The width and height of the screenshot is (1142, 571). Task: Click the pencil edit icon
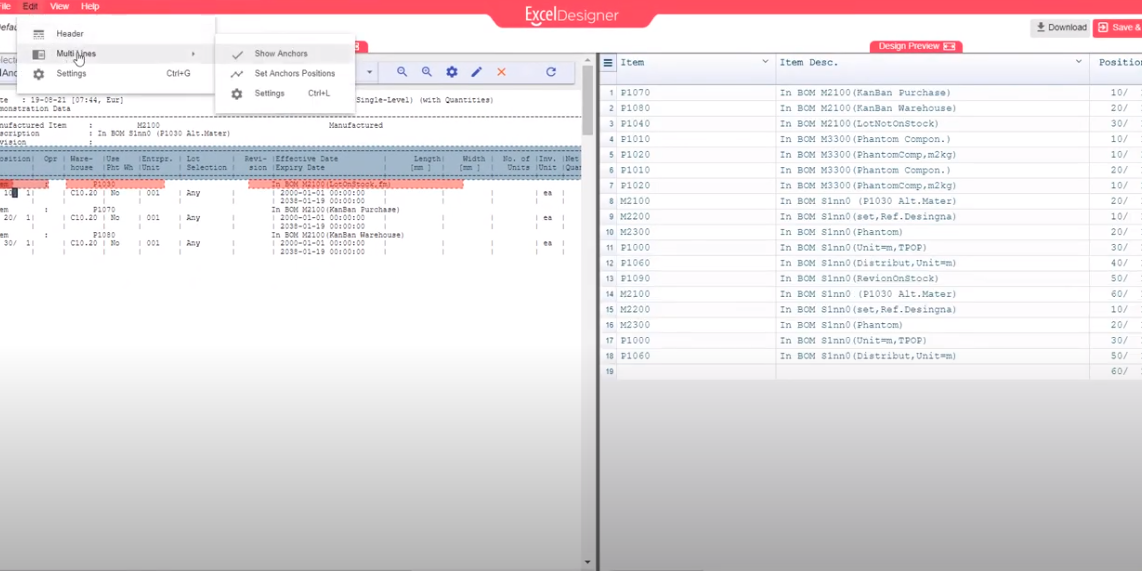477,72
